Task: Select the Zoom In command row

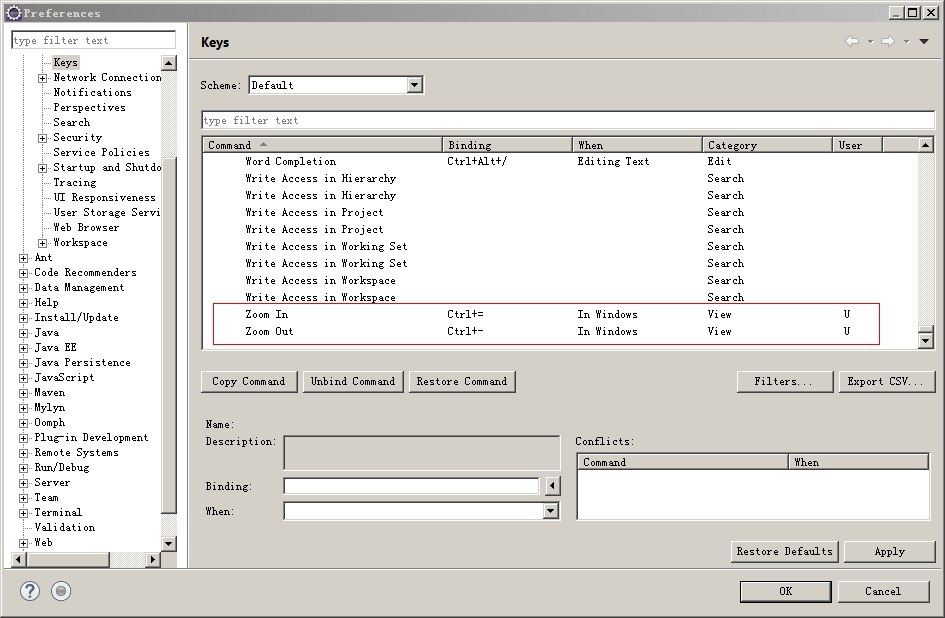Action: tap(266, 314)
